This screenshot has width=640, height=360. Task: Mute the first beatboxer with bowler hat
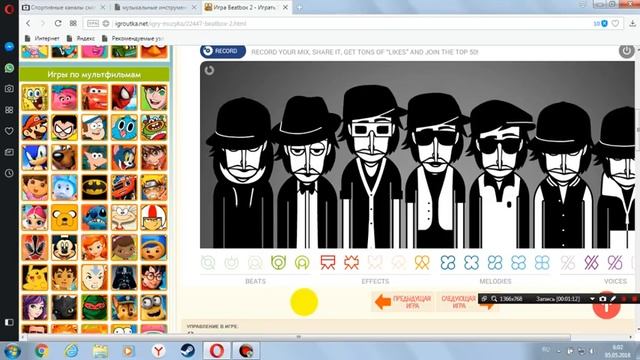[x=242, y=173]
